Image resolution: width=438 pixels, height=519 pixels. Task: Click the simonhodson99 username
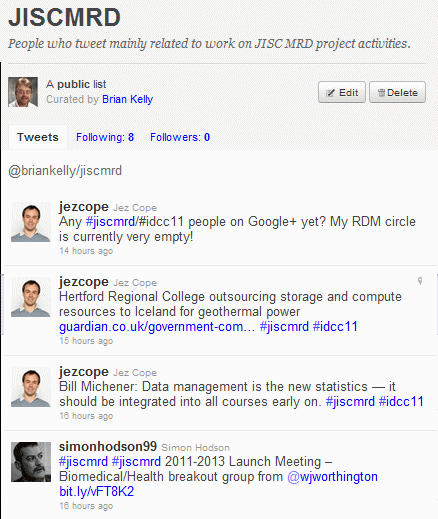tap(108, 446)
